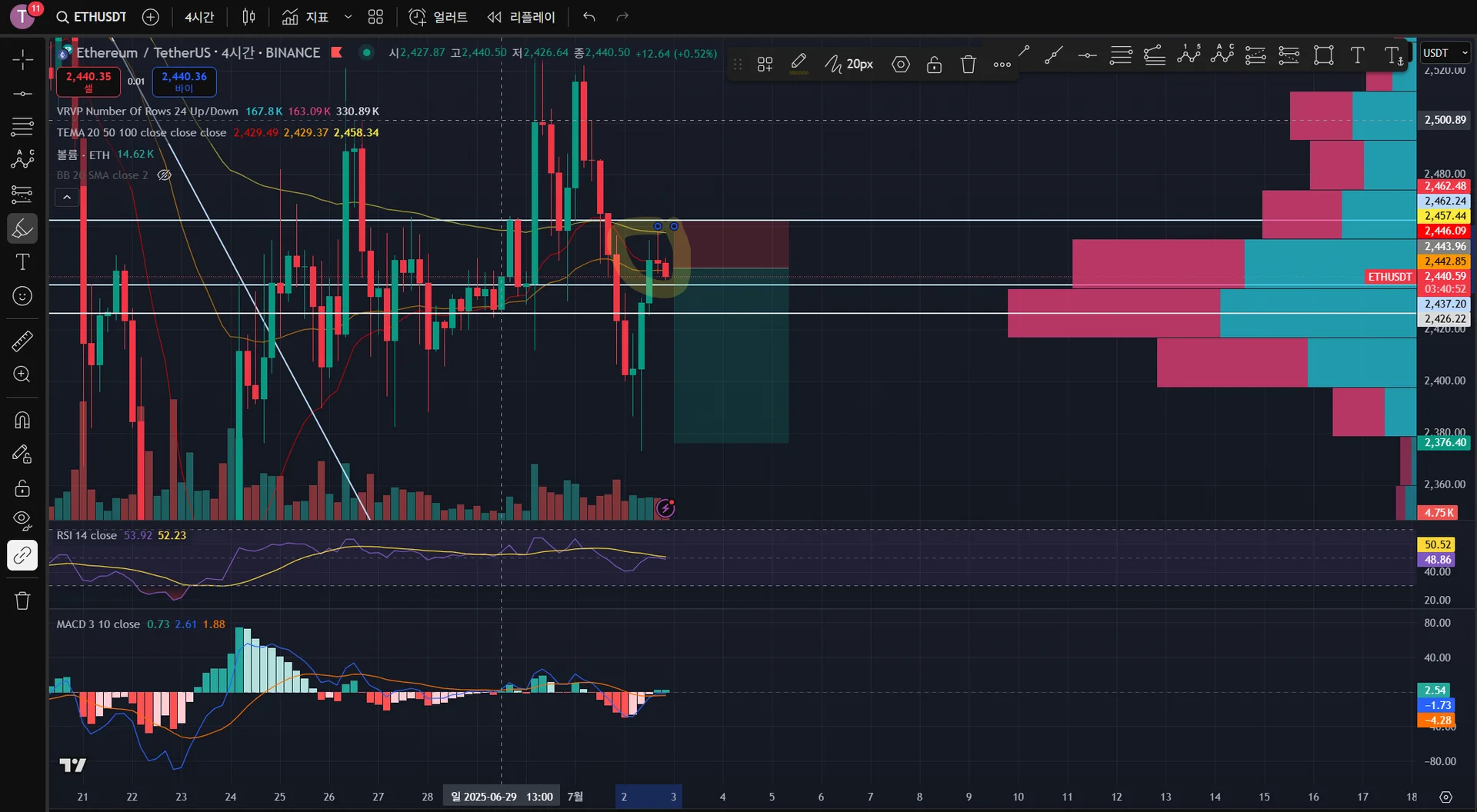This screenshot has height=812, width=1477.
Task: Select the RSI 14 close legend
Action: coord(86,535)
